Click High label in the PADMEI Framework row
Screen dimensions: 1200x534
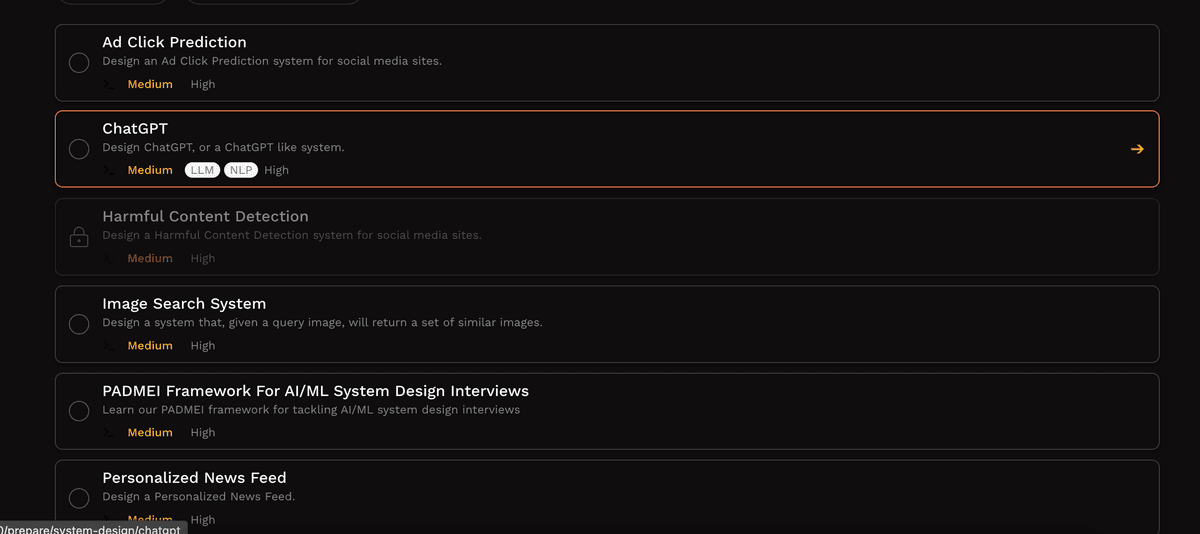203,432
